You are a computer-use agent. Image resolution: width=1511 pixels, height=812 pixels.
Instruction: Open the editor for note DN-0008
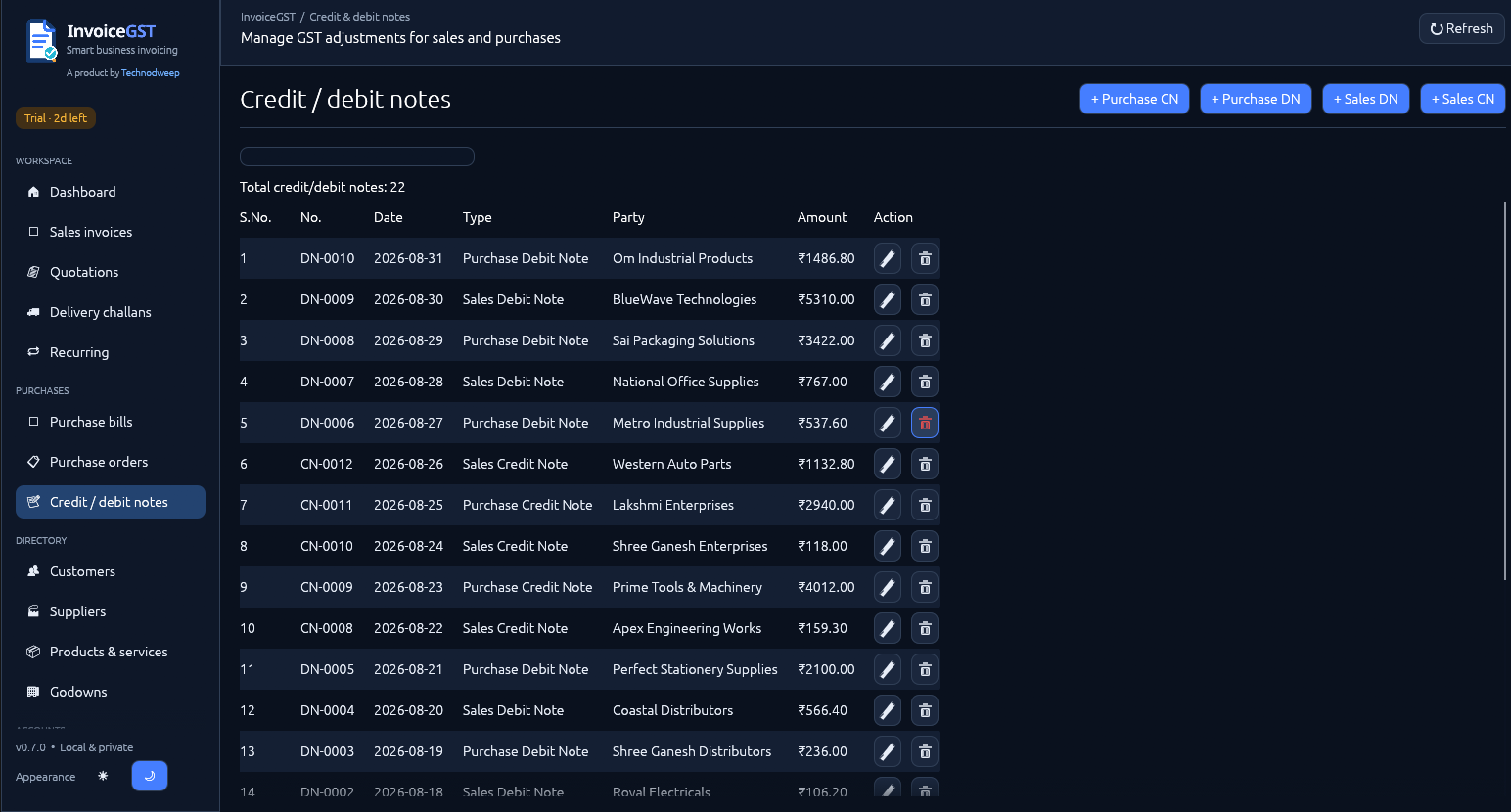888,340
